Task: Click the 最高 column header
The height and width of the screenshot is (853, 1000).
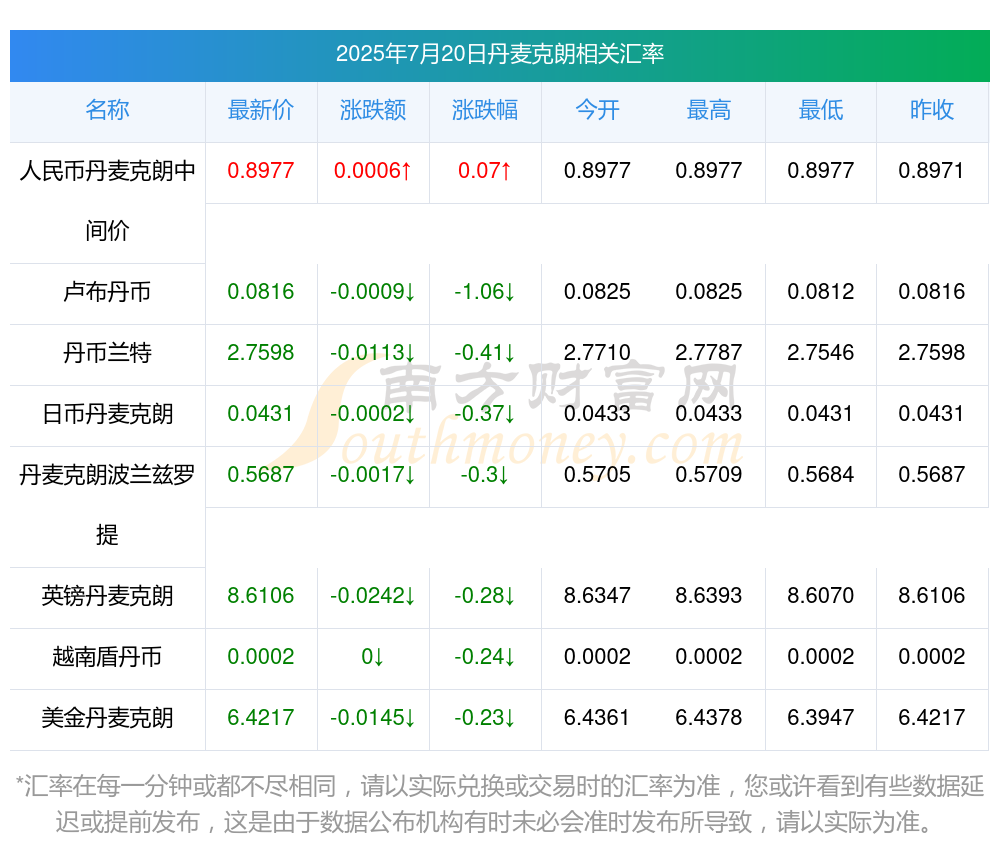Action: click(709, 110)
